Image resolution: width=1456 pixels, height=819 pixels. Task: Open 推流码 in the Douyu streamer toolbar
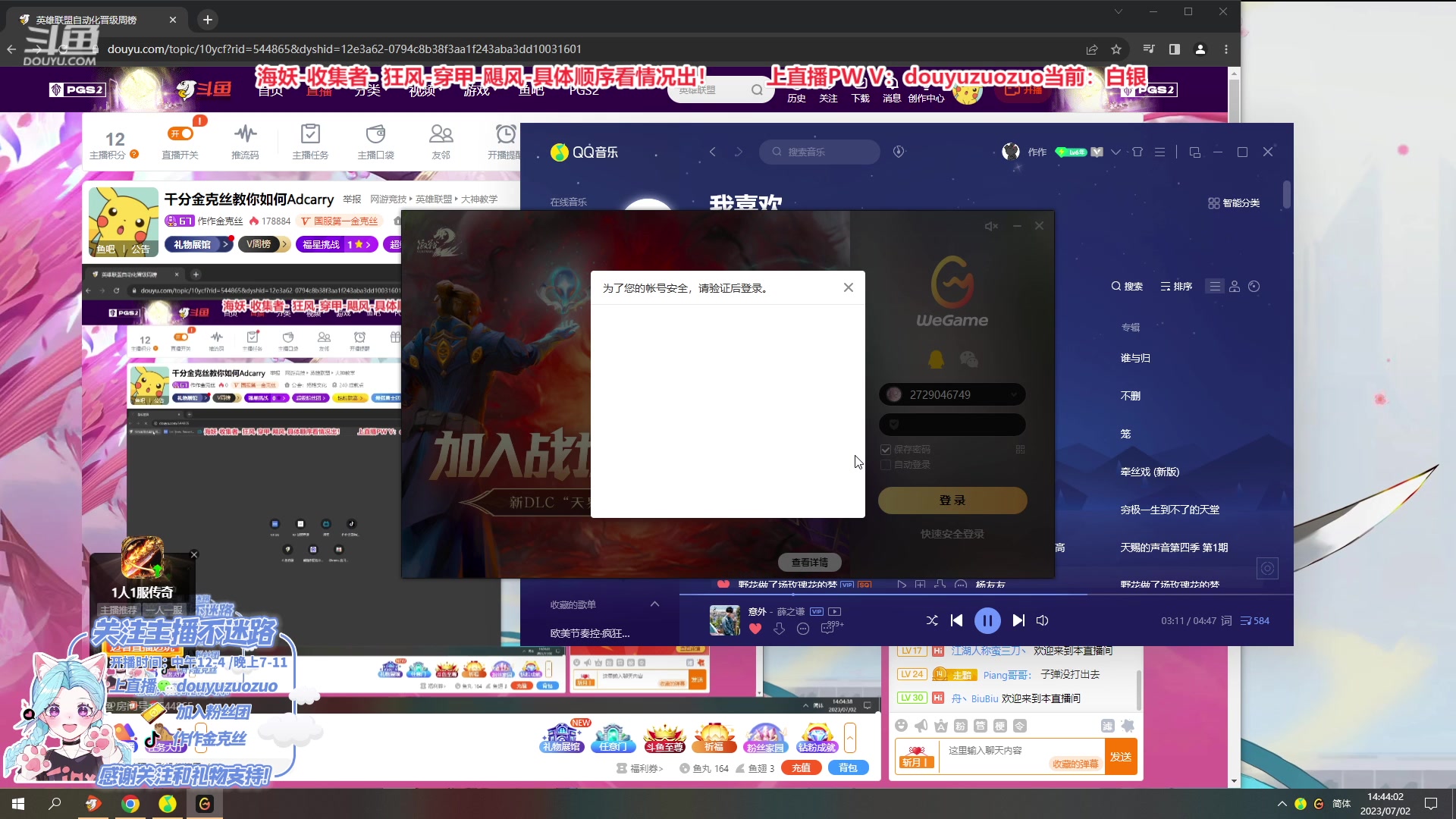click(x=245, y=142)
